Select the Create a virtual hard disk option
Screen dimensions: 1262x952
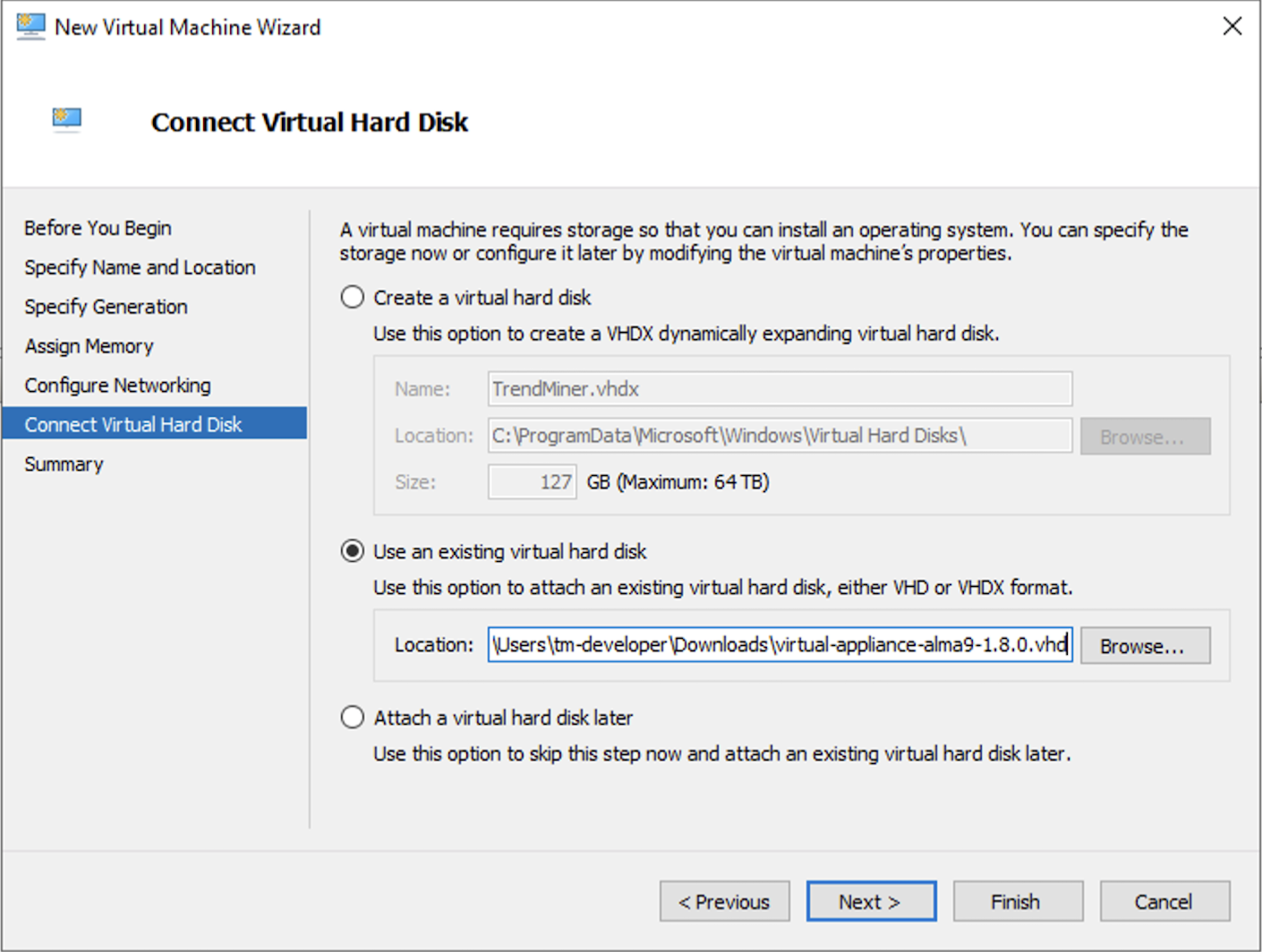click(352, 297)
